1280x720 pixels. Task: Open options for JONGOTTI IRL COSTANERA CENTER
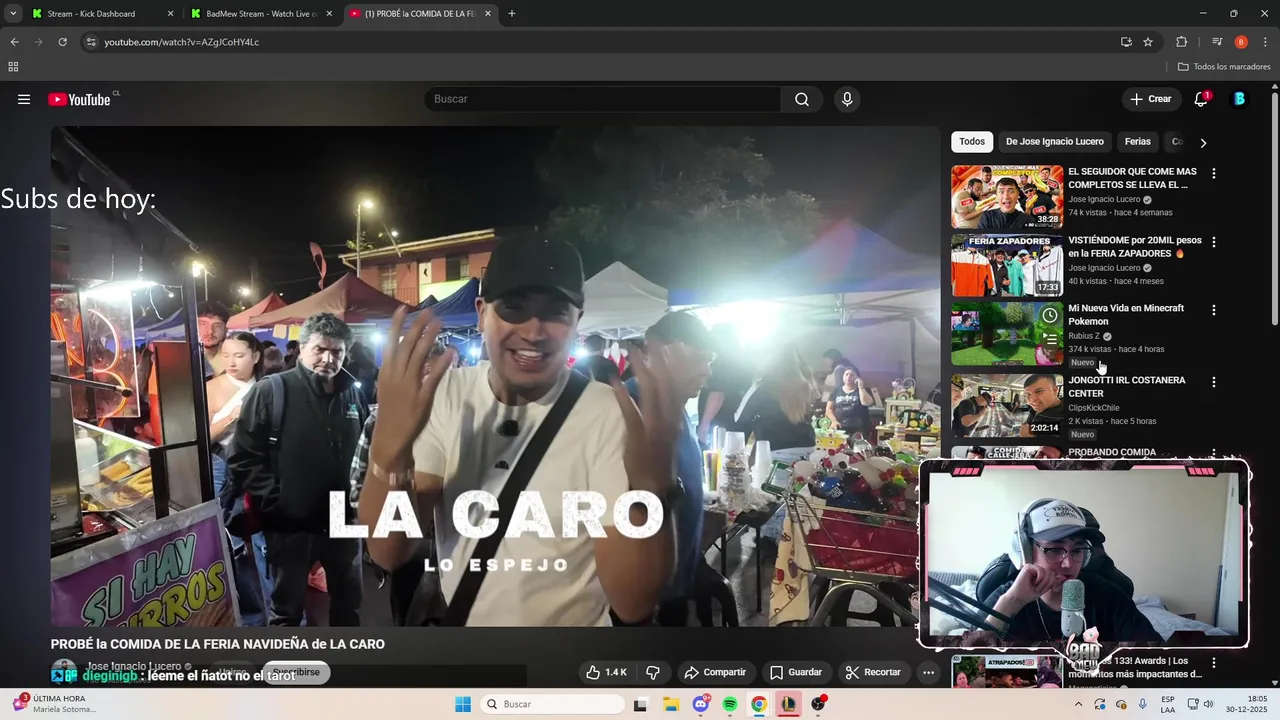click(1214, 382)
